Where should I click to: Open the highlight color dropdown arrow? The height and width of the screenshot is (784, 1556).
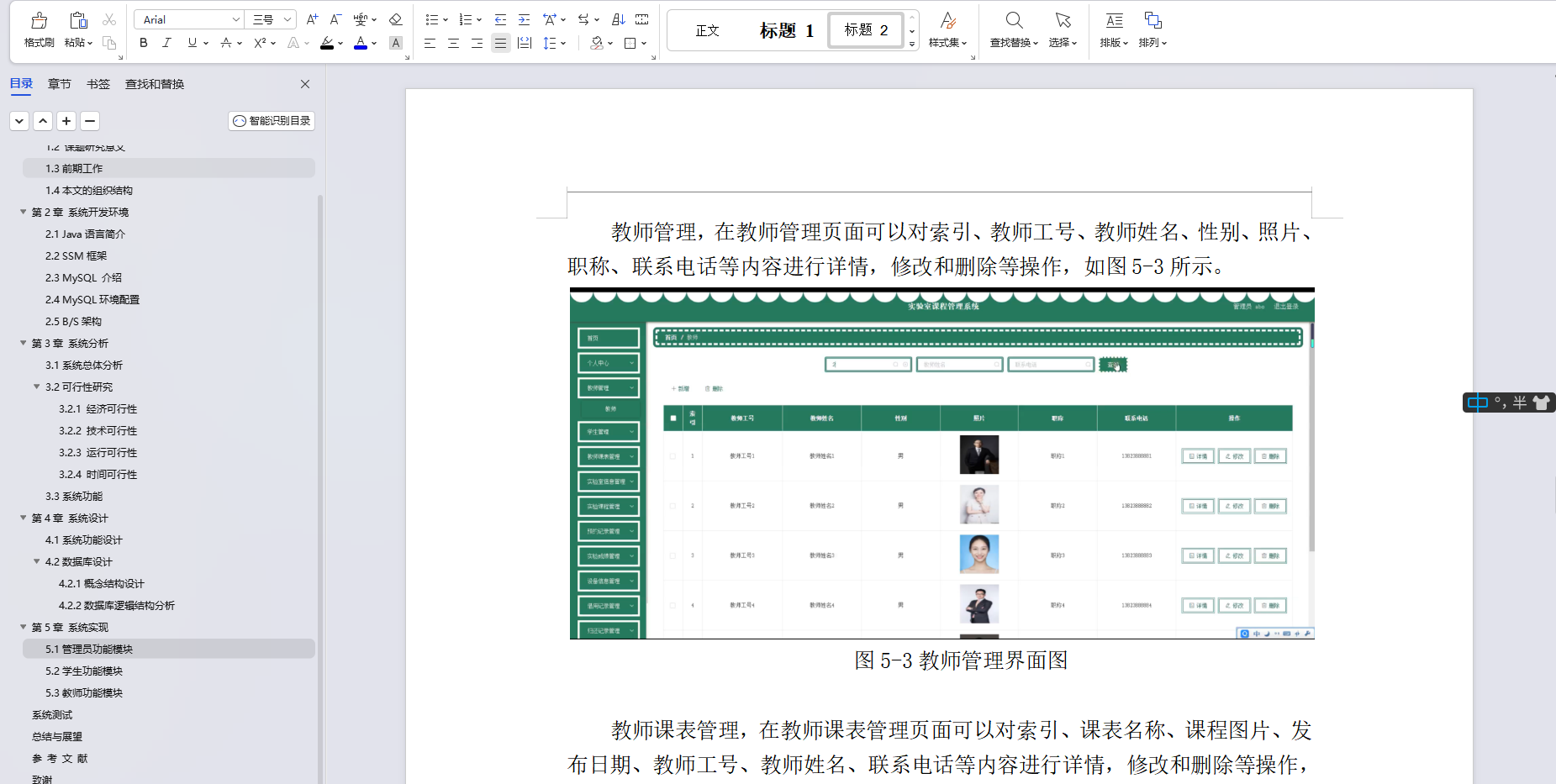pyautogui.click(x=340, y=44)
